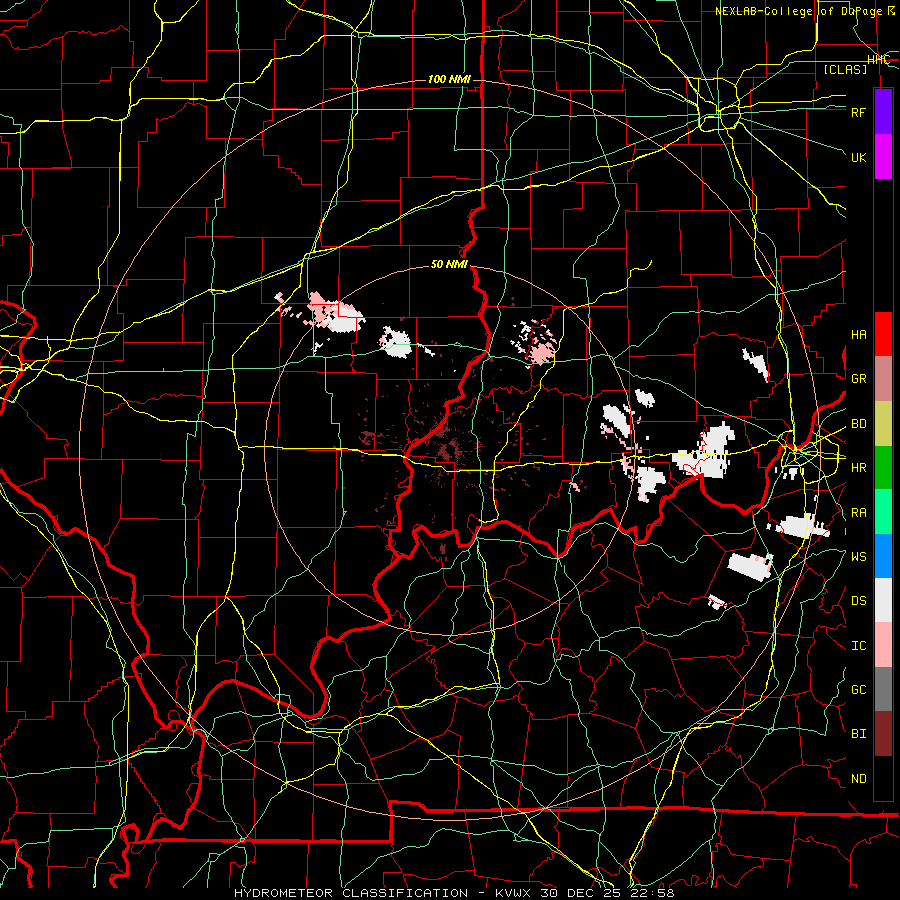Click the HHC product code label
Viewport: 900px width, 900px height.
tap(878, 60)
